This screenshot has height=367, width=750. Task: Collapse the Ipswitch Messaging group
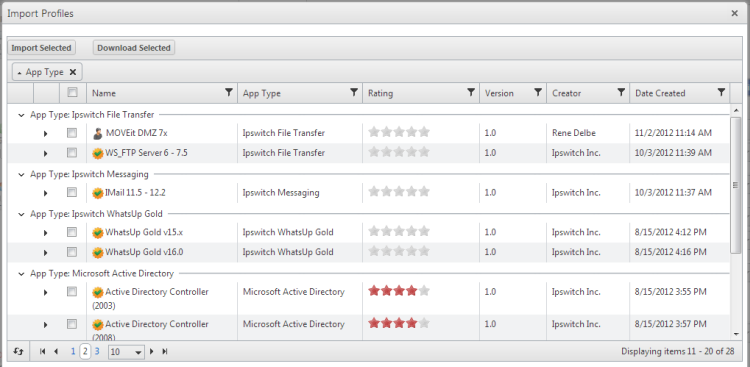point(21,174)
